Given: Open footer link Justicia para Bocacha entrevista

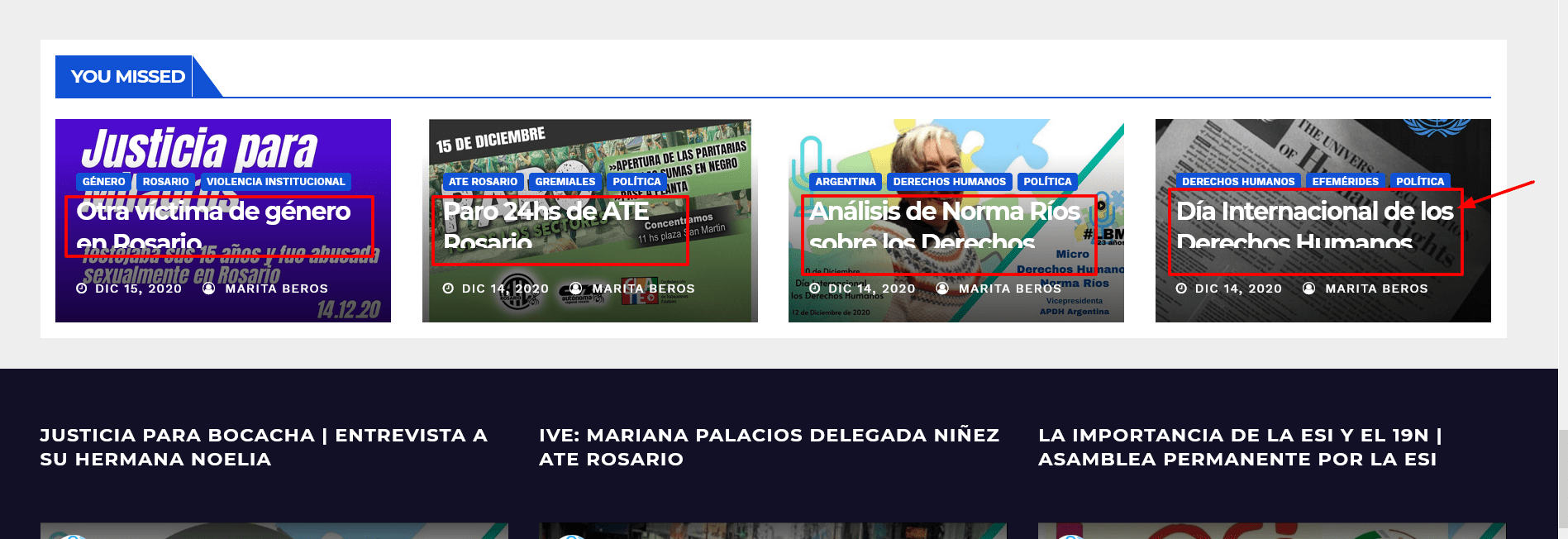Looking at the screenshot, I should (x=264, y=447).
